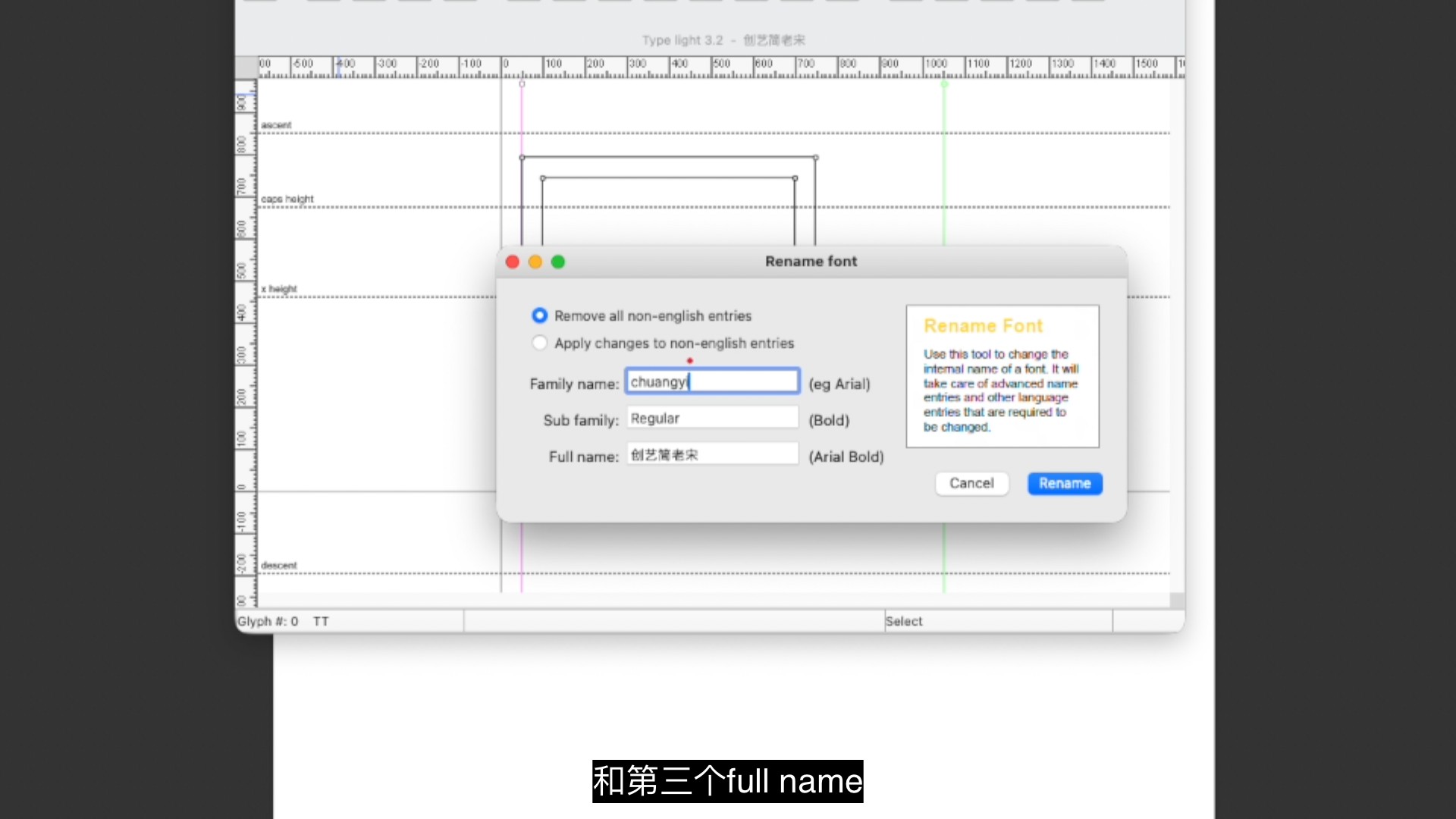This screenshot has height=819, width=1456.
Task: Select outer top-left outline node
Action: [522, 158]
